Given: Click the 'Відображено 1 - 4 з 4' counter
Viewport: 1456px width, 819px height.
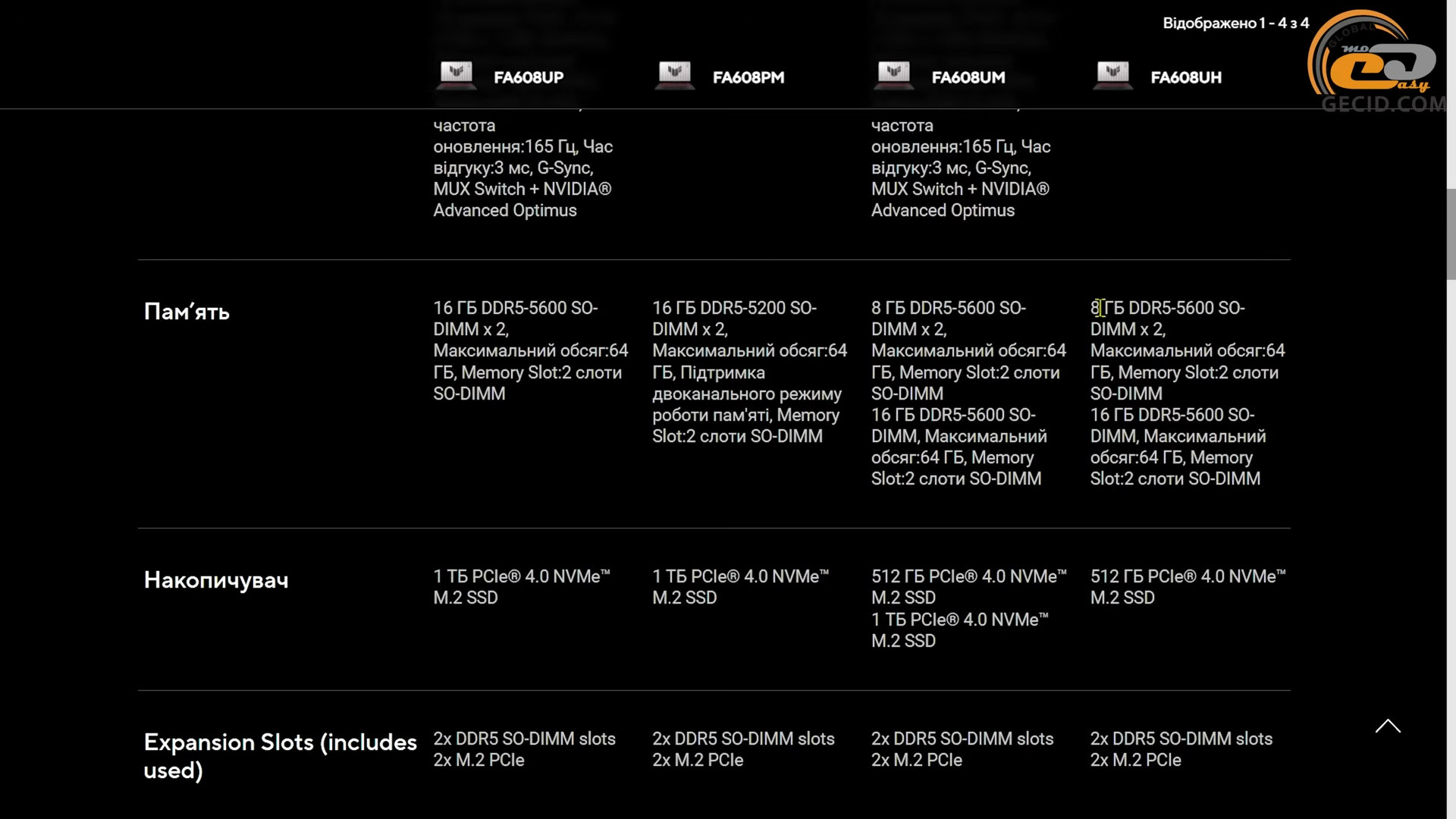Looking at the screenshot, I should (1235, 23).
